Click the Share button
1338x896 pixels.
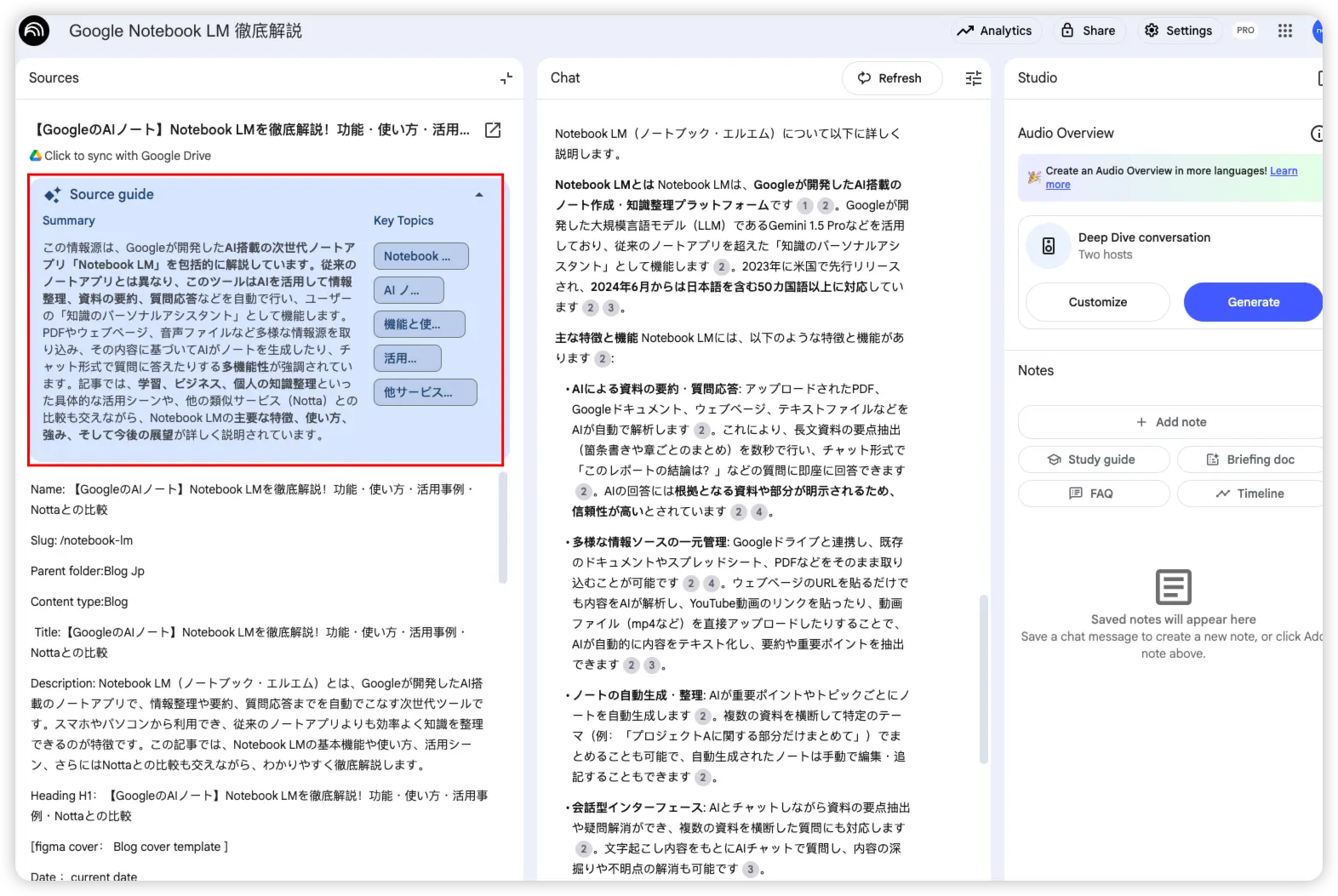click(1088, 31)
